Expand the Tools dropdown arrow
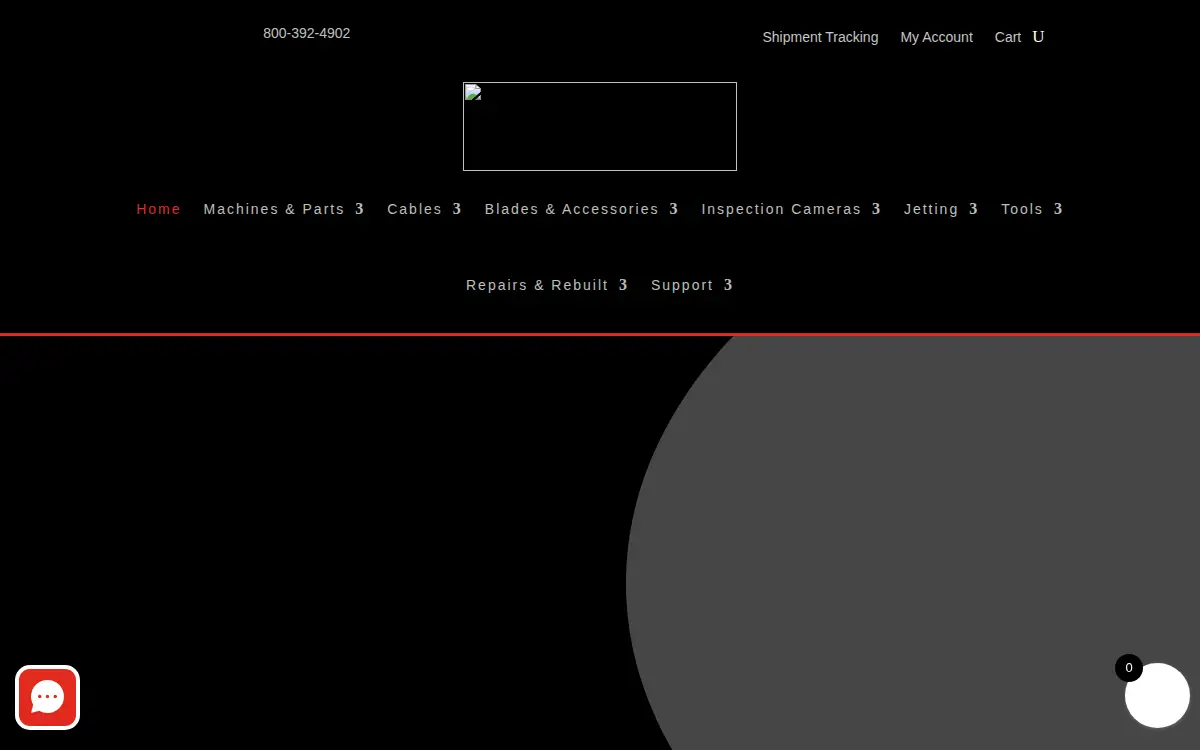This screenshot has height=750, width=1200. pyautogui.click(x=1058, y=209)
